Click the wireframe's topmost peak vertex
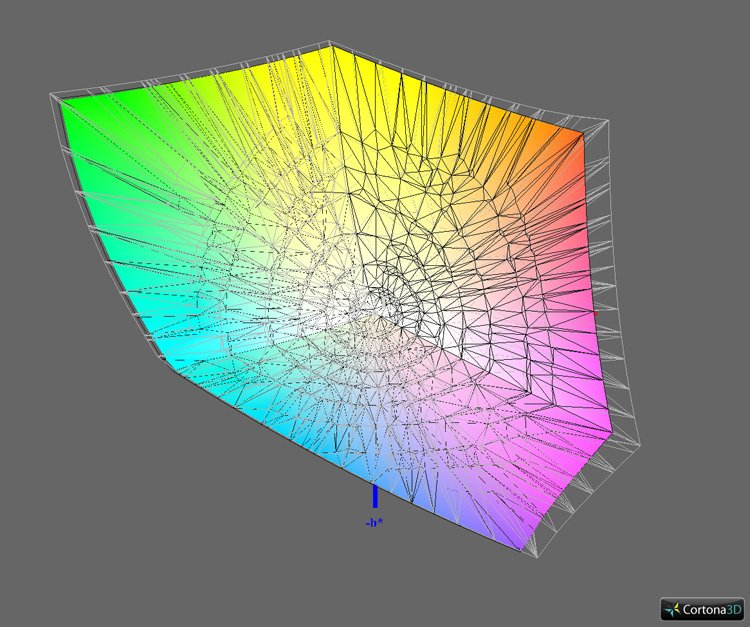The image size is (750, 627). [x=332, y=43]
